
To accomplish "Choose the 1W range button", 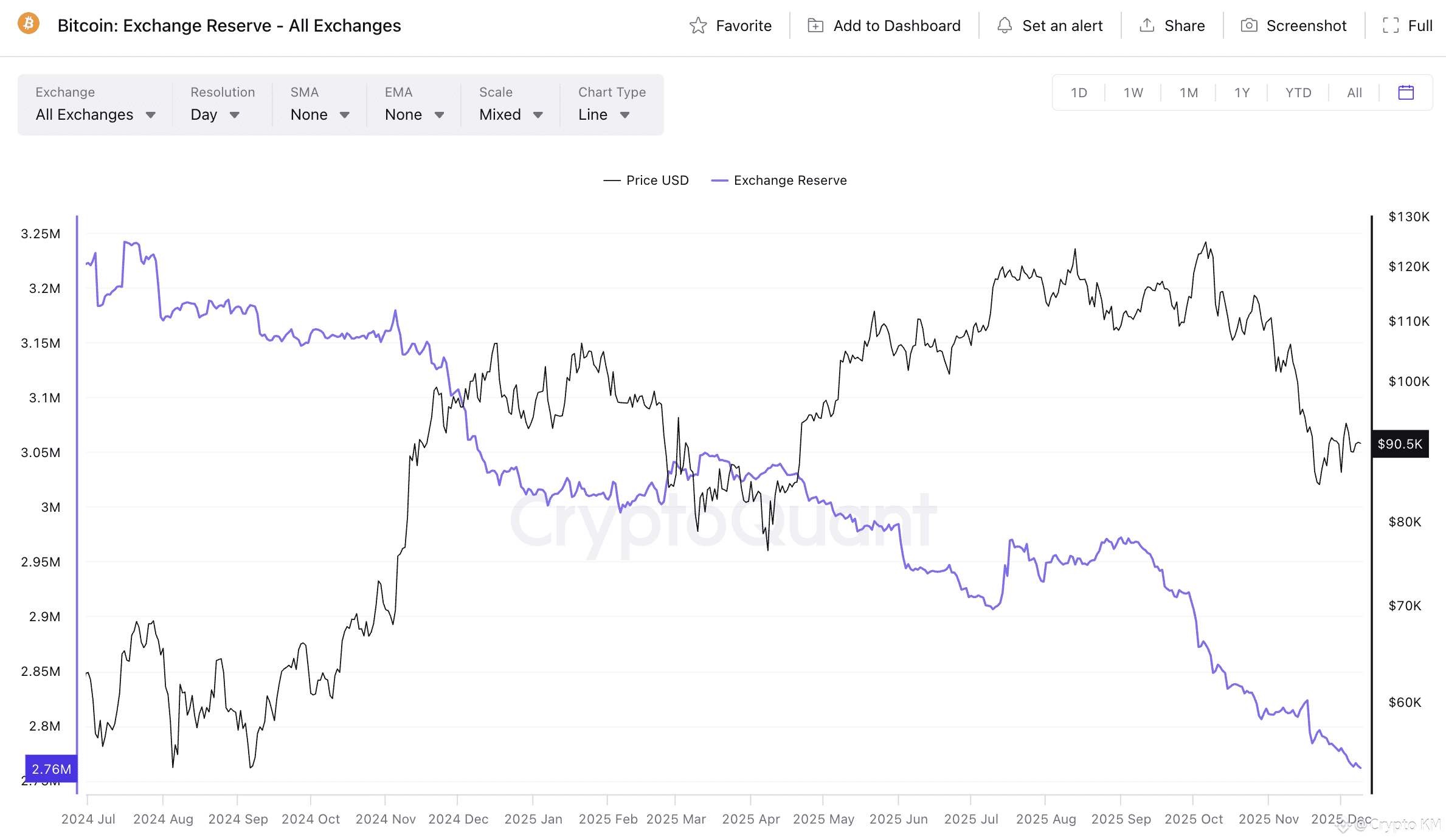I will [1133, 92].
